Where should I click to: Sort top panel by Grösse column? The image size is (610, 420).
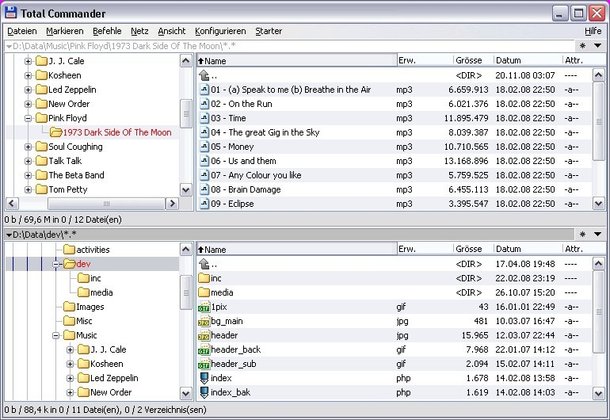[468, 61]
